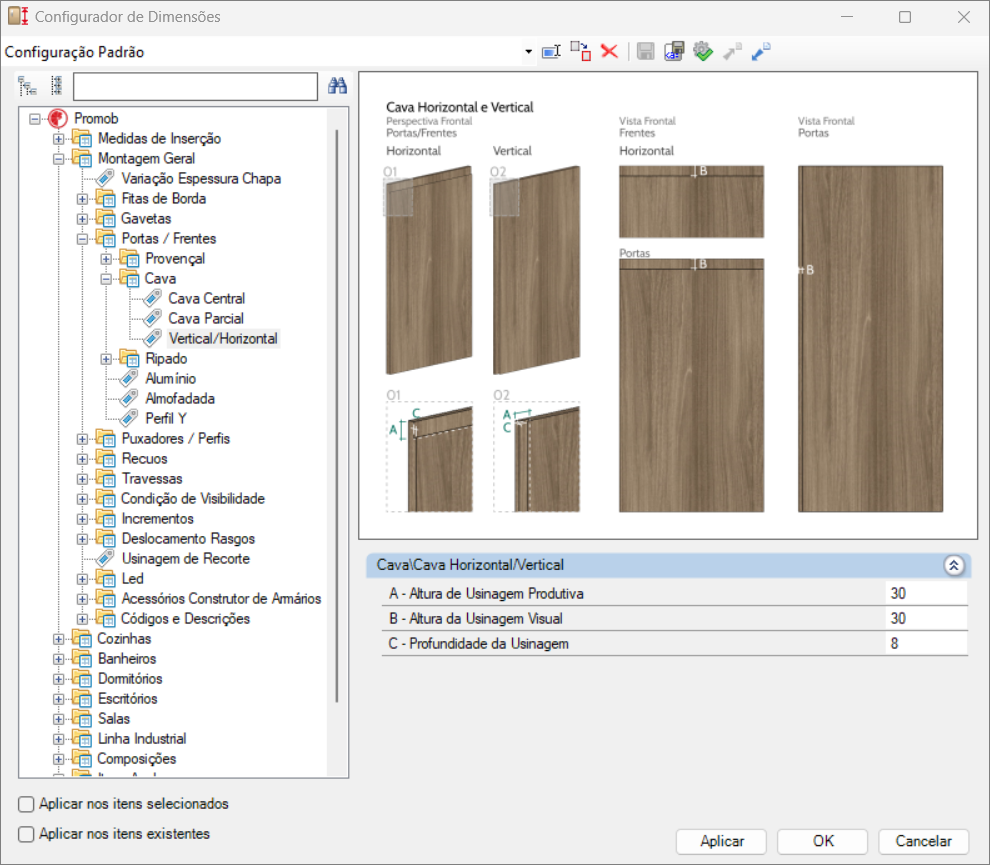Click the Promob root red icon
Screen dimensions: 990x865
(x=57, y=119)
